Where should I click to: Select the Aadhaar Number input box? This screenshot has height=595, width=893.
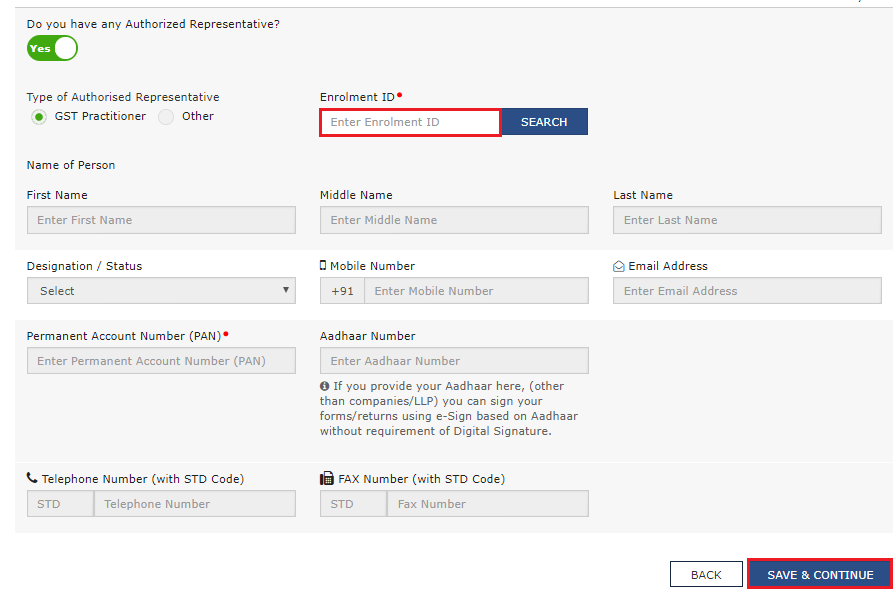point(454,361)
